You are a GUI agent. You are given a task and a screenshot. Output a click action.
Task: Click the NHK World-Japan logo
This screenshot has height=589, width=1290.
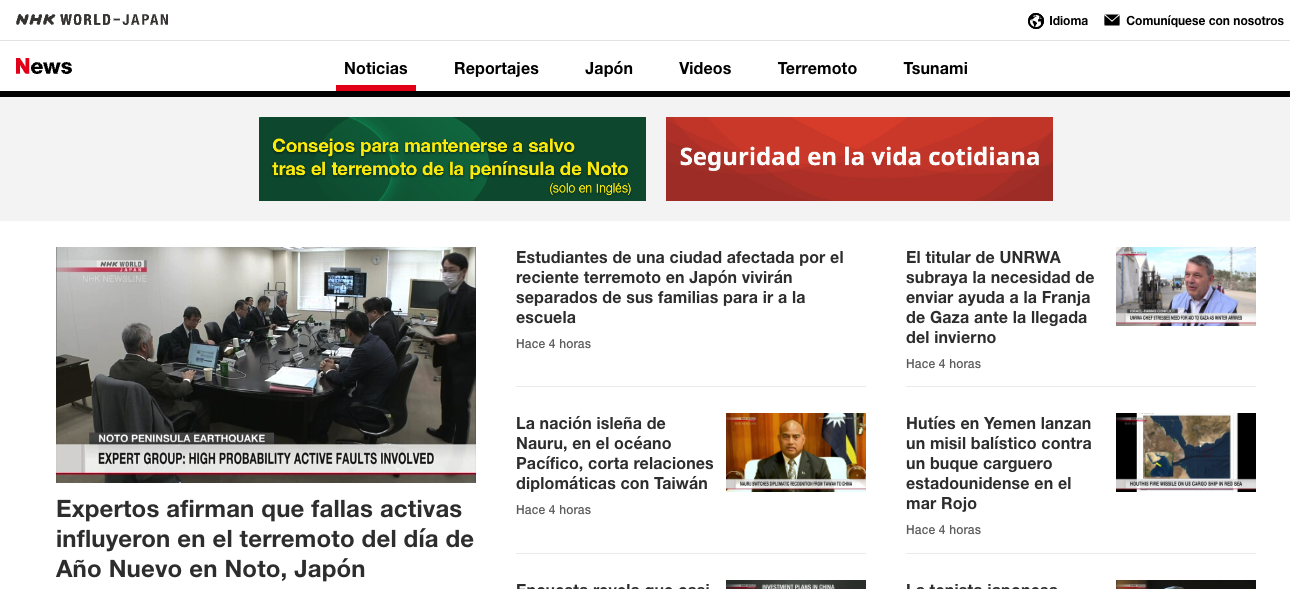pyautogui.click(x=92, y=20)
